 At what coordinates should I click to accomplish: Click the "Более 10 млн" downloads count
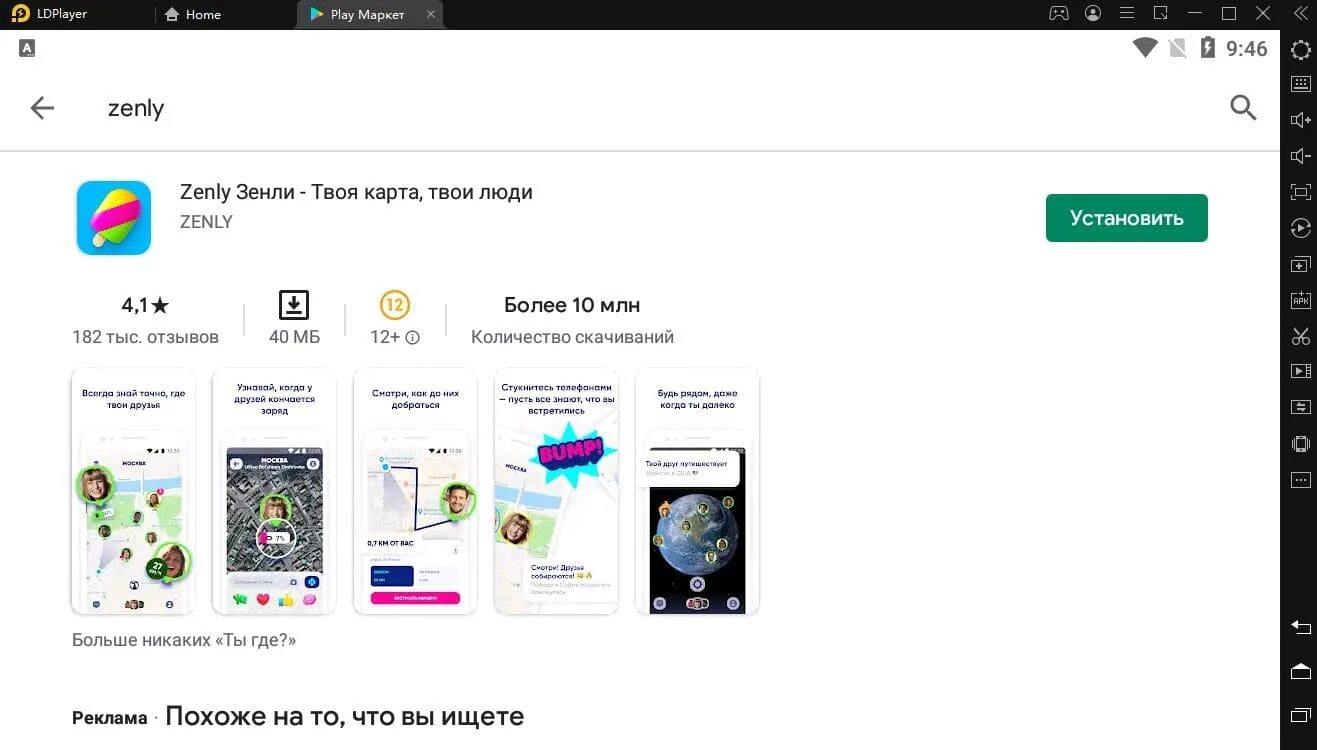click(572, 305)
